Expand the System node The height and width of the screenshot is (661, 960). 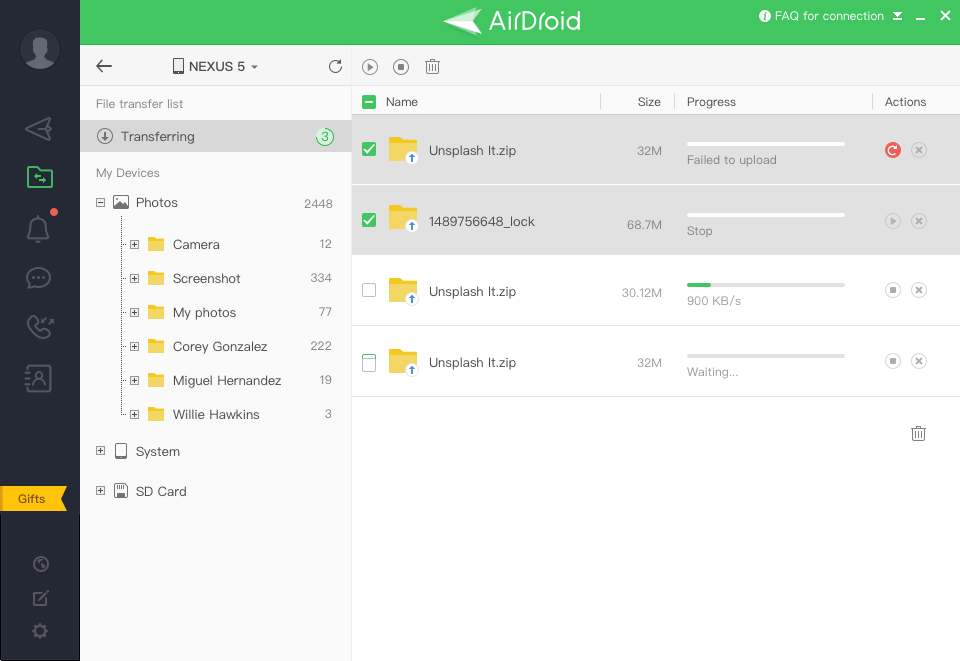100,451
